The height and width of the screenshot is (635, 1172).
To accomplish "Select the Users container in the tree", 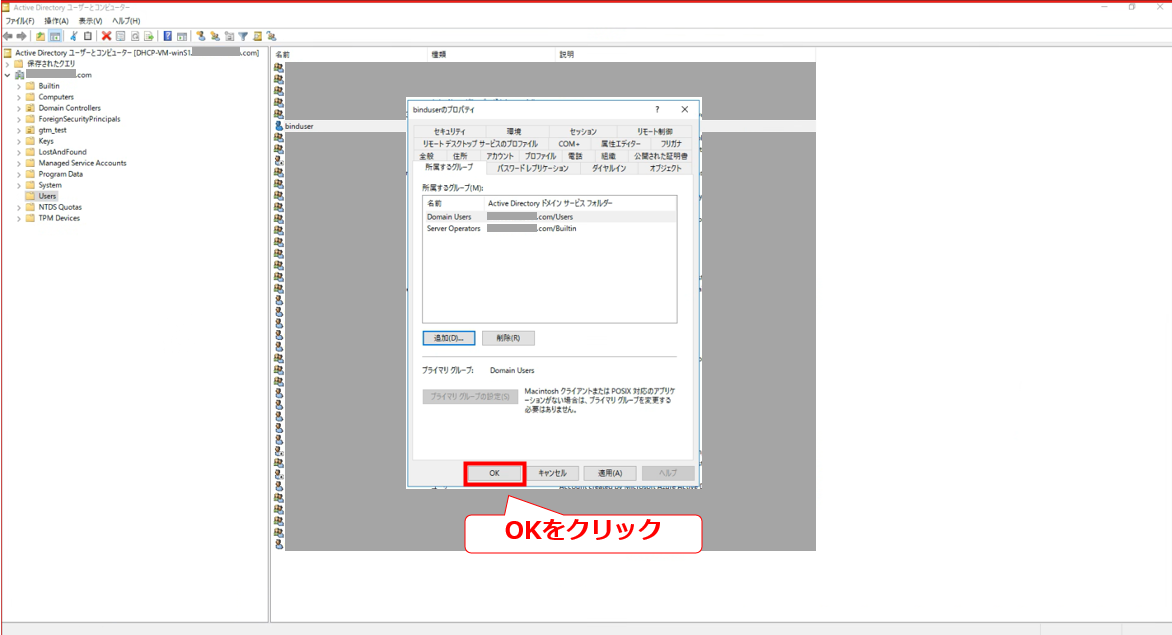I will point(47,196).
